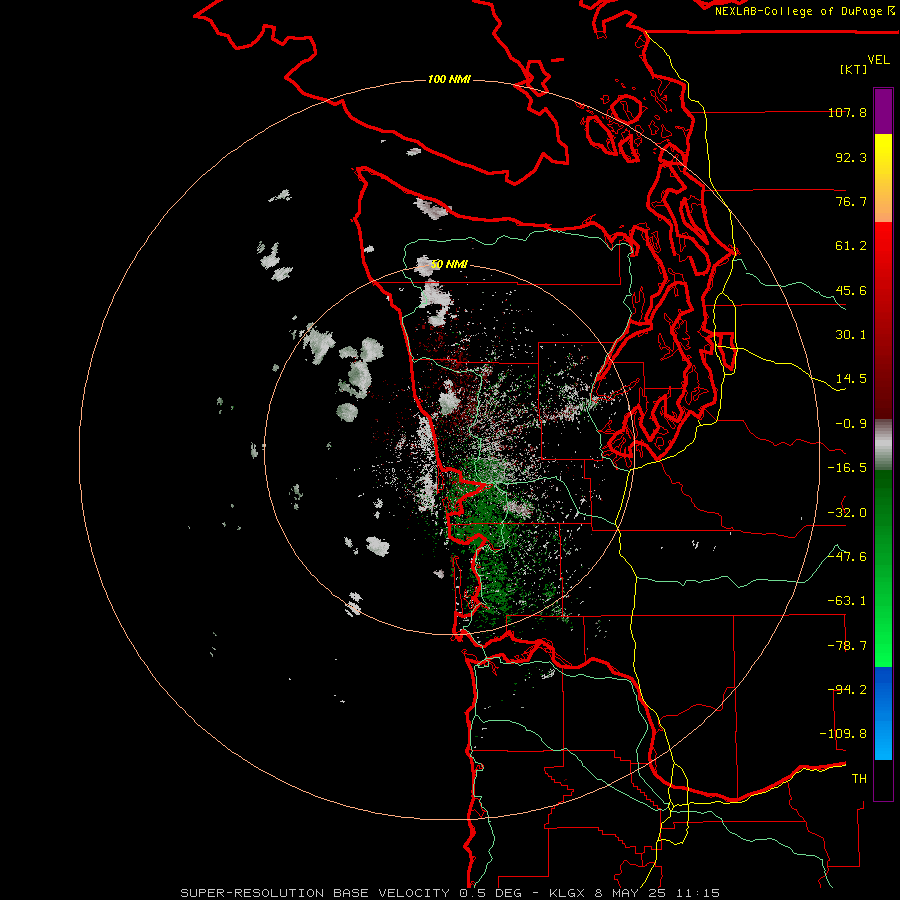Click the [KT] units label

click(x=854, y=69)
